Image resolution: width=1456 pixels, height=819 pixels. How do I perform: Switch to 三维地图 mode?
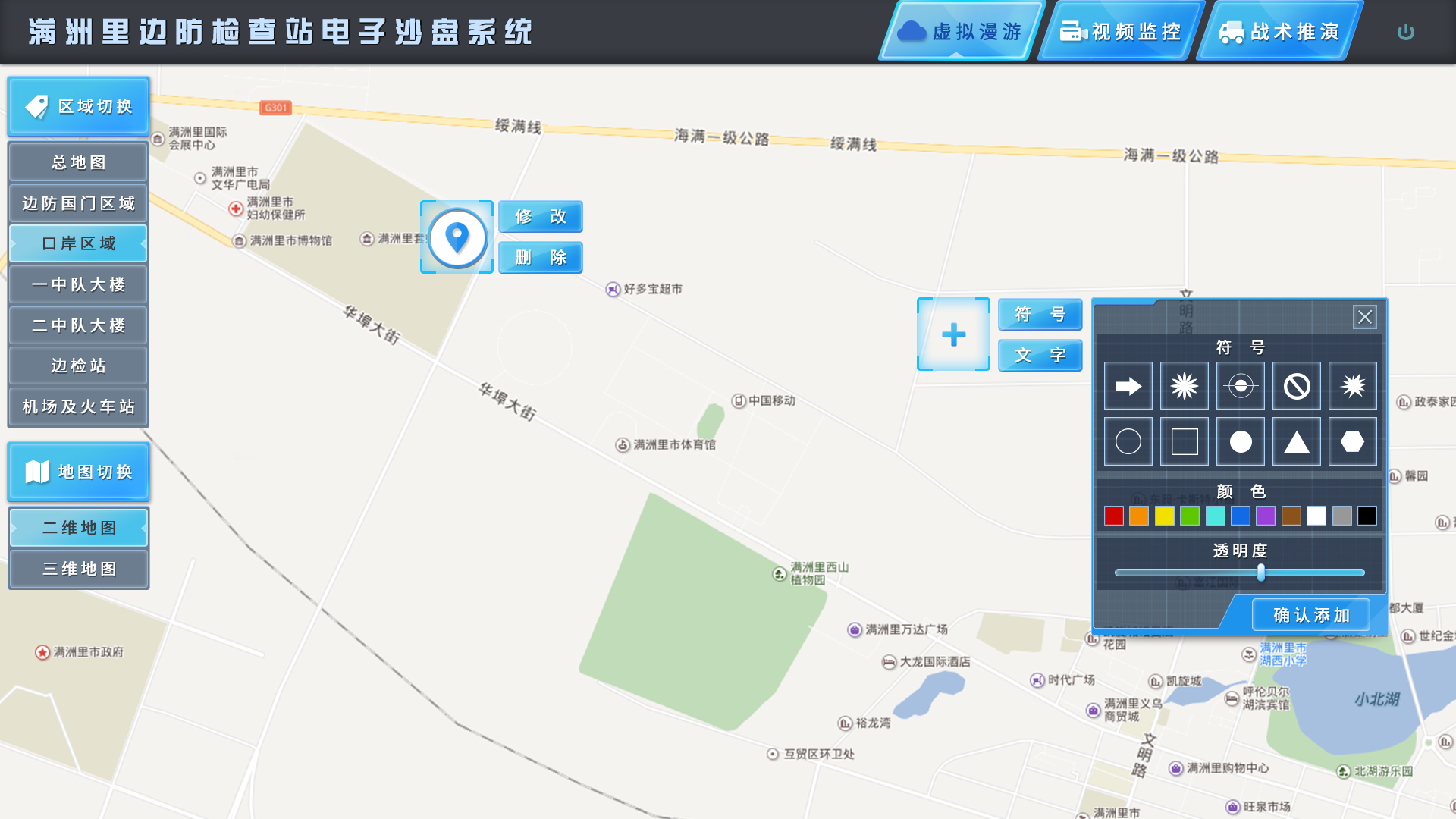point(79,569)
